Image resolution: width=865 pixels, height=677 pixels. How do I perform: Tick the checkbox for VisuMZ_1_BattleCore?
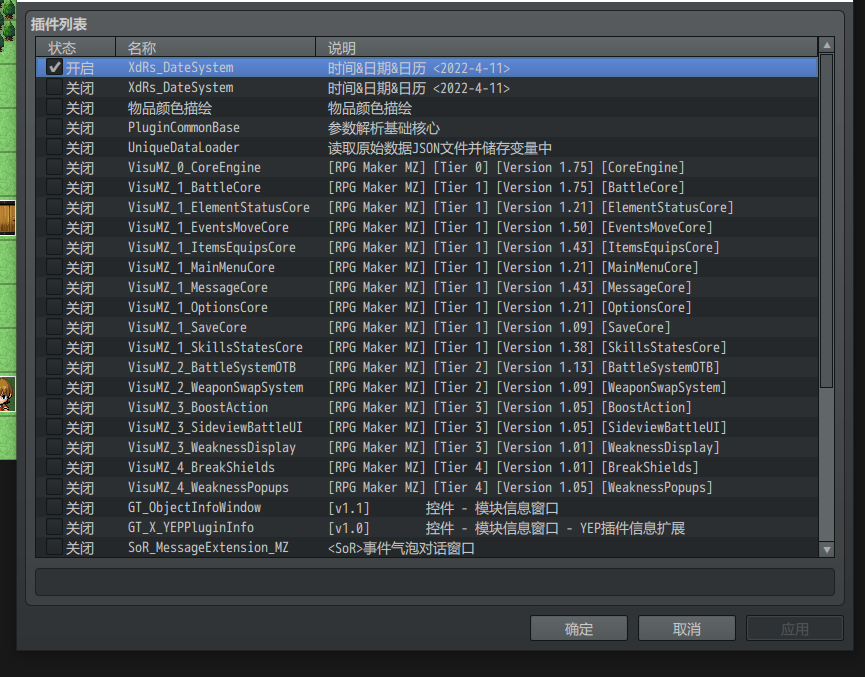point(55,187)
